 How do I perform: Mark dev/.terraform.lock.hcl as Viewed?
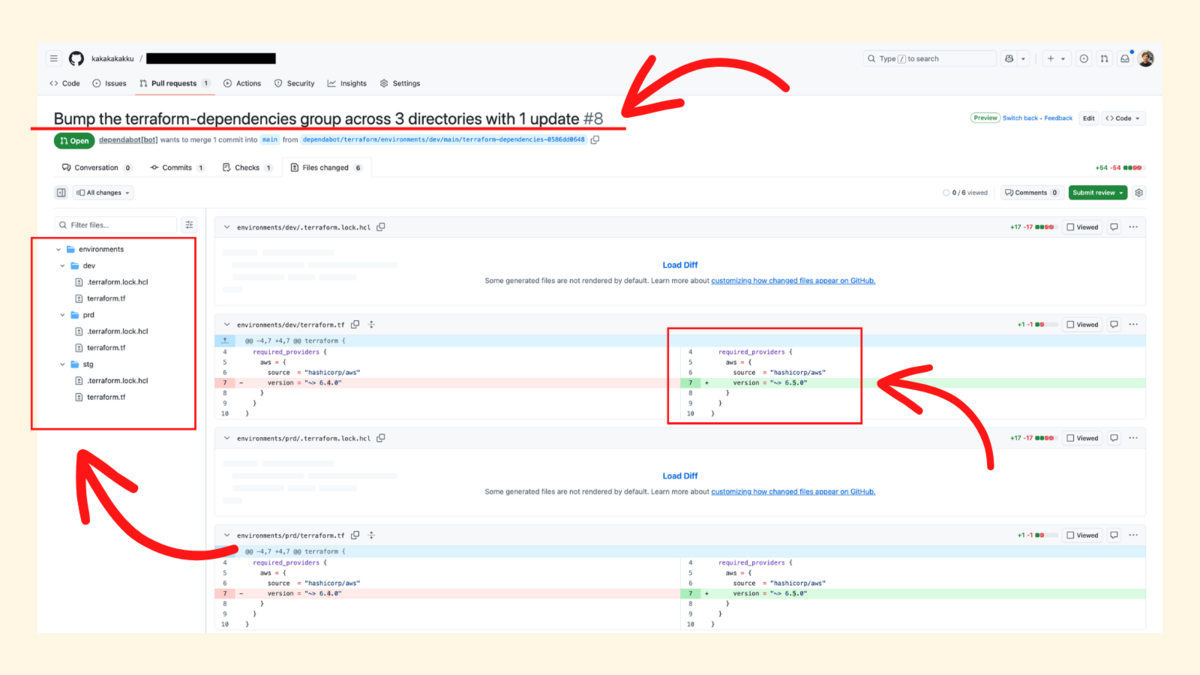click(1082, 227)
